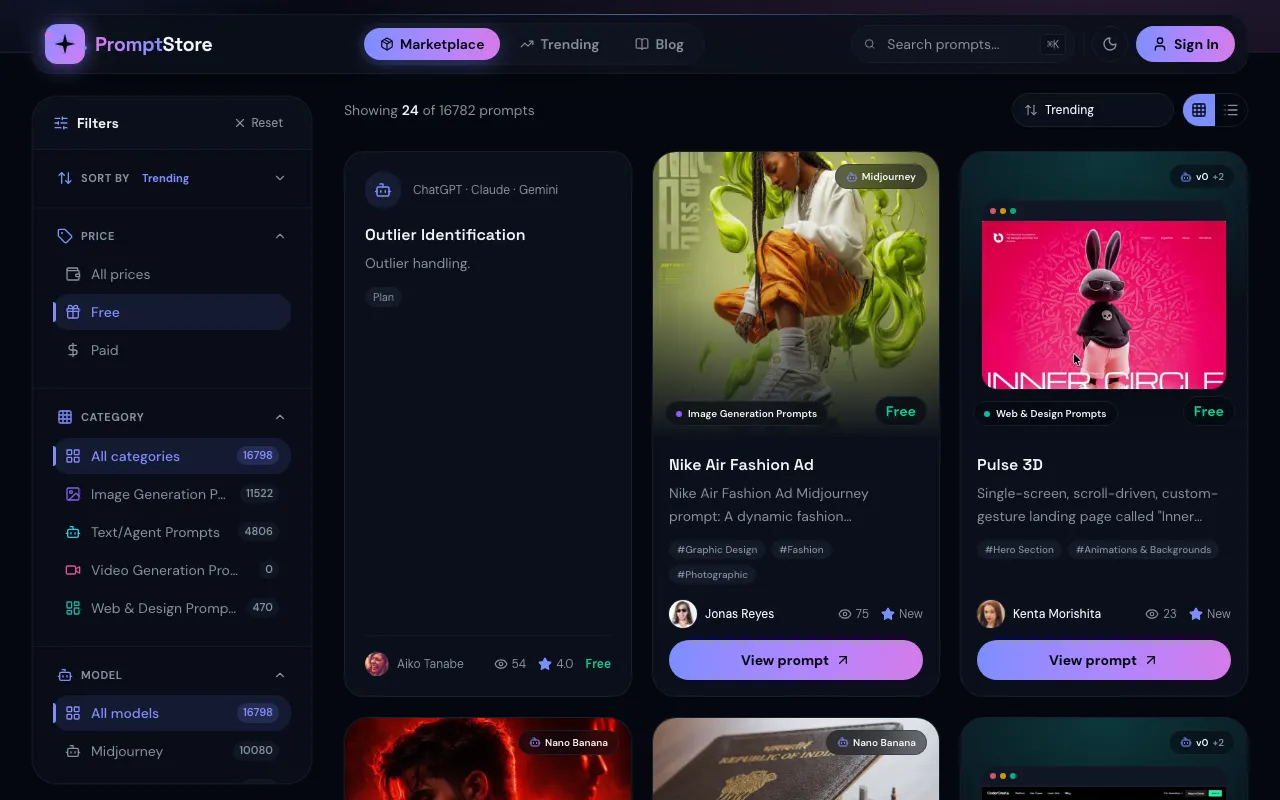
Task: Click the v0 +2 badge on Pulse 3D card
Action: (1202, 177)
